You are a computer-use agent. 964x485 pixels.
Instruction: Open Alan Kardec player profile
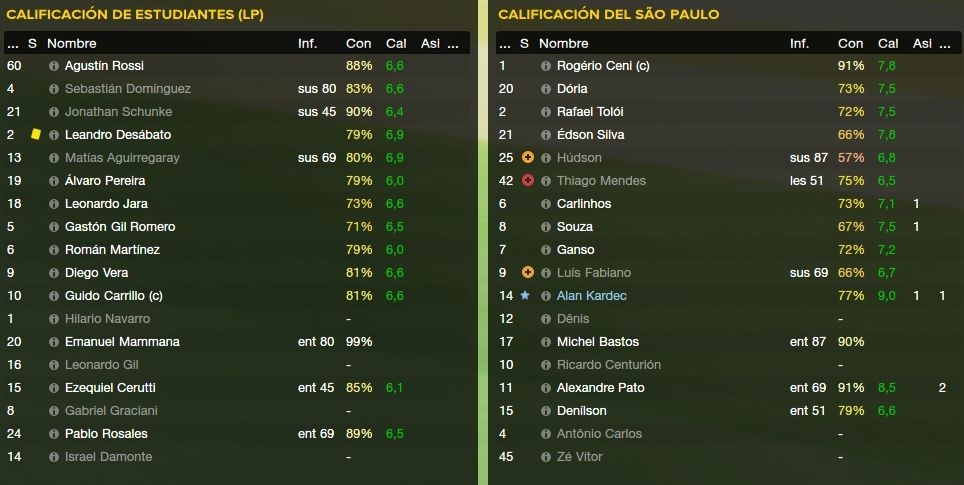coord(591,296)
